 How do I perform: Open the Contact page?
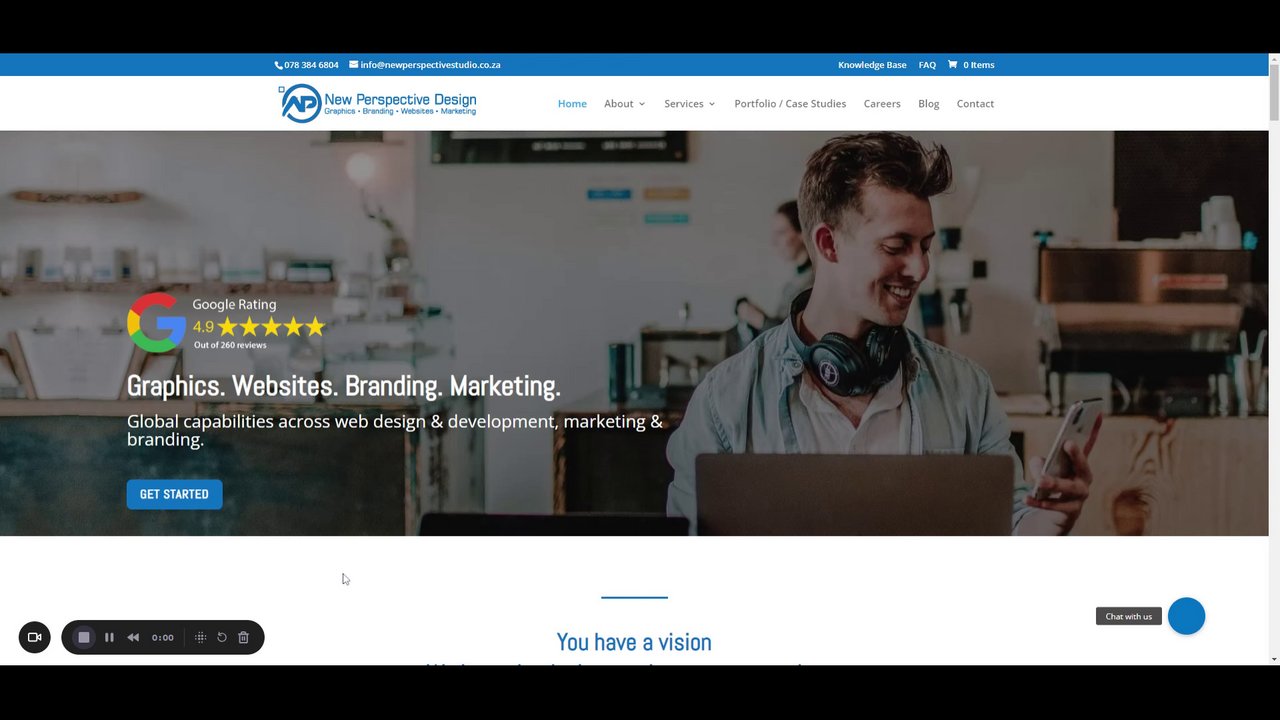pyautogui.click(x=975, y=103)
